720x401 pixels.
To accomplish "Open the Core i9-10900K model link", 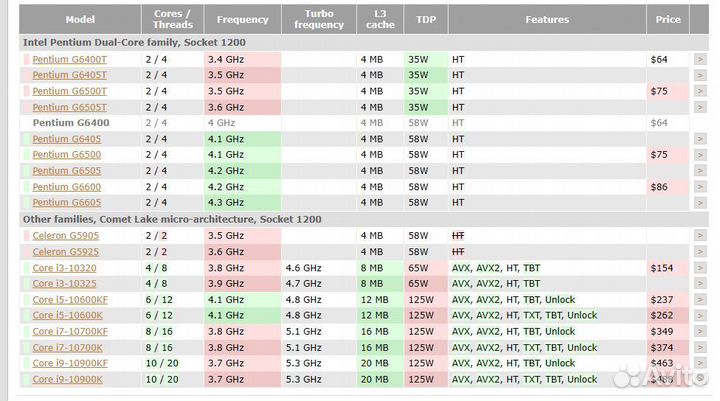I will click(x=67, y=379).
